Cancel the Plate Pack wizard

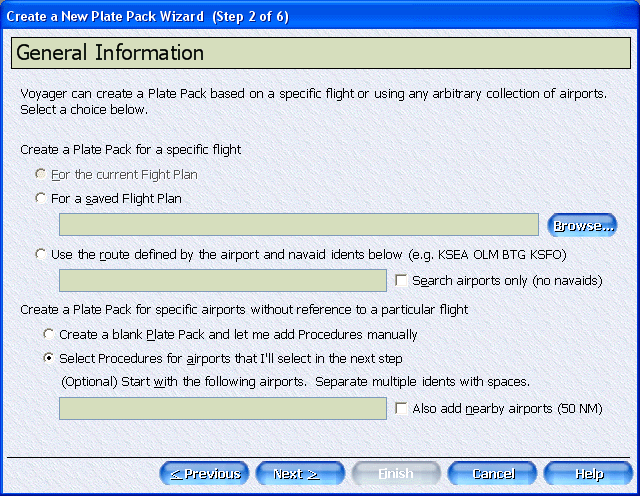(492, 474)
